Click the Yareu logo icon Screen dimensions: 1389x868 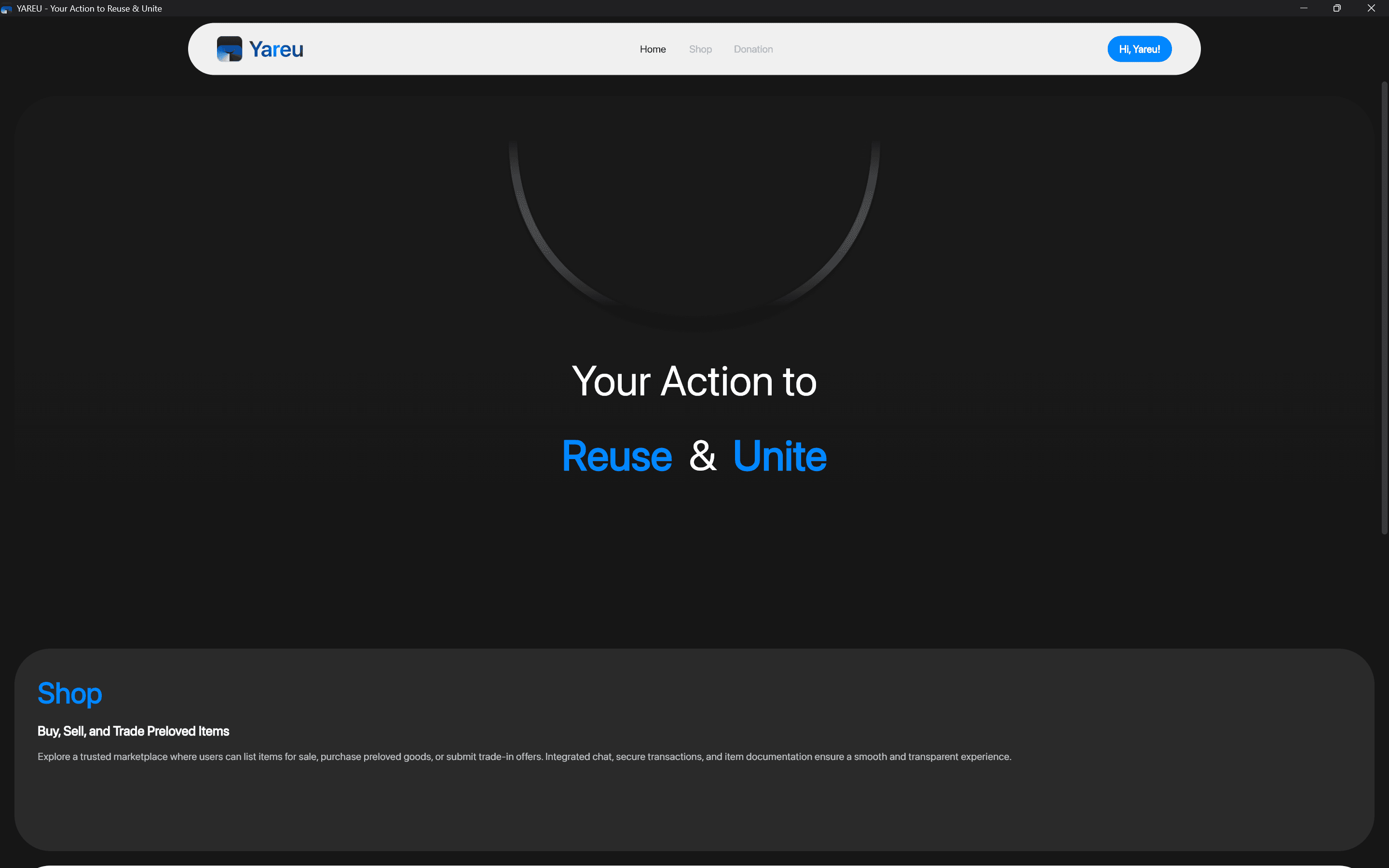(x=230, y=49)
